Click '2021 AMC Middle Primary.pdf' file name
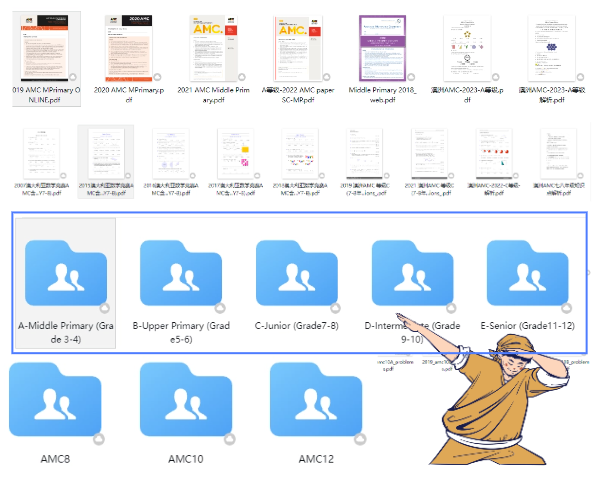 pos(213,95)
